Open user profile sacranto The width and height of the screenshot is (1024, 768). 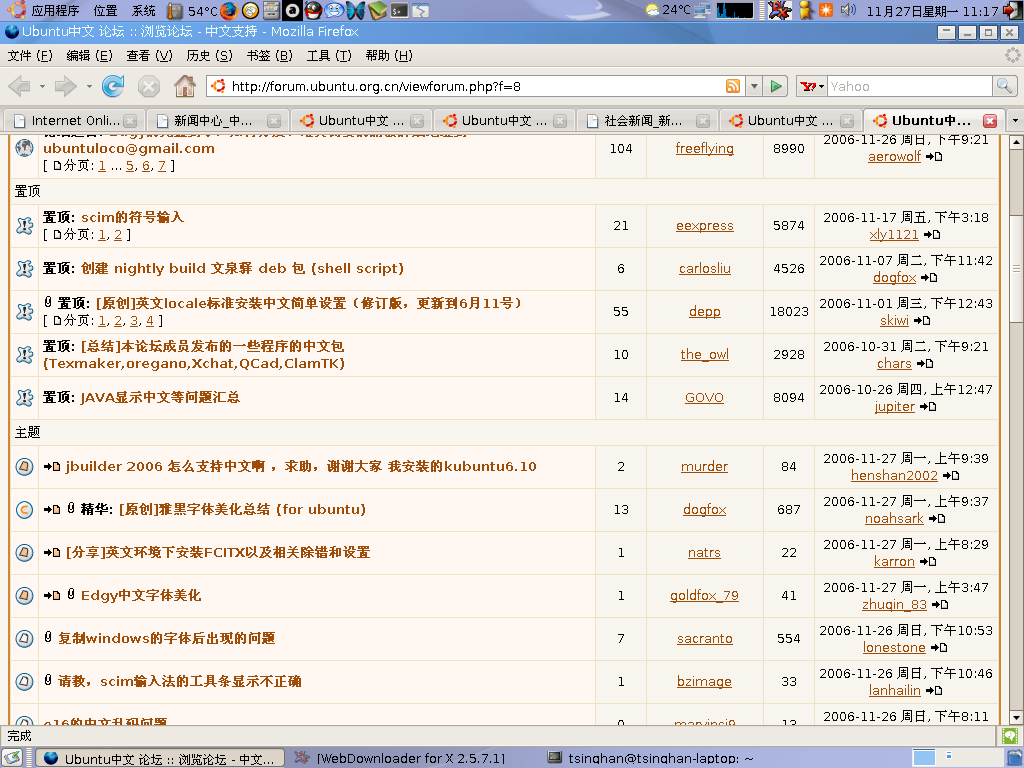[x=705, y=638]
